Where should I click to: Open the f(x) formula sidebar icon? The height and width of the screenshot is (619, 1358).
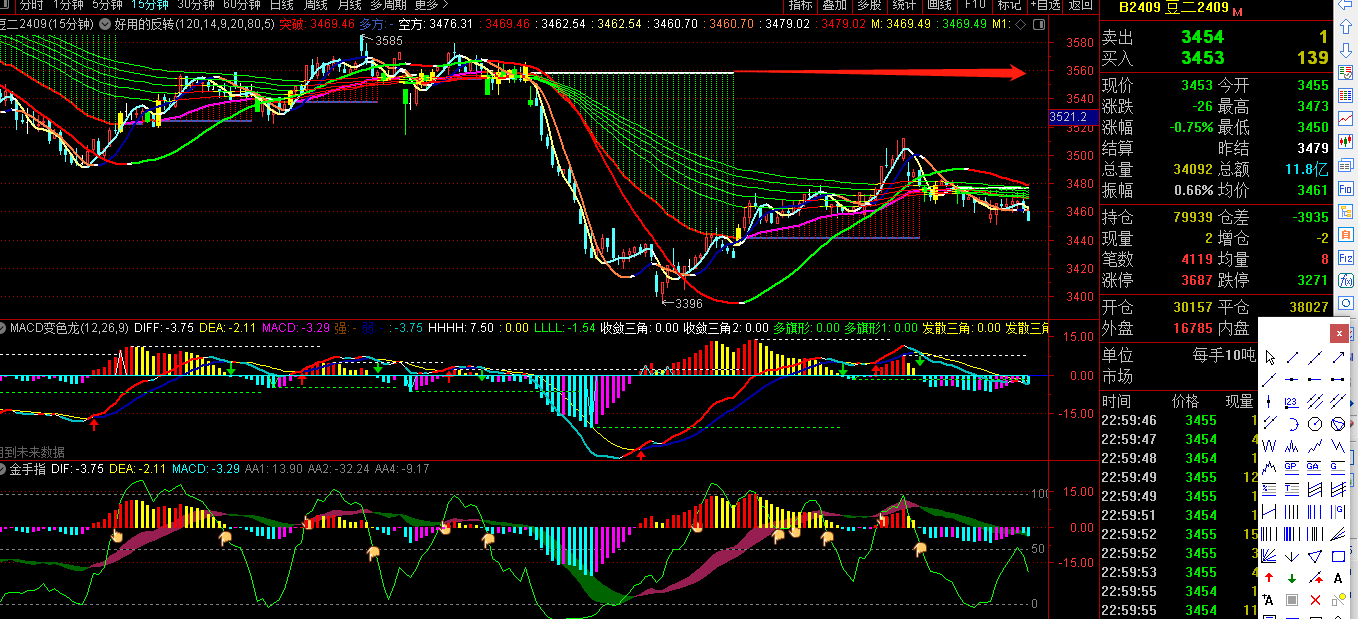pos(1346,280)
